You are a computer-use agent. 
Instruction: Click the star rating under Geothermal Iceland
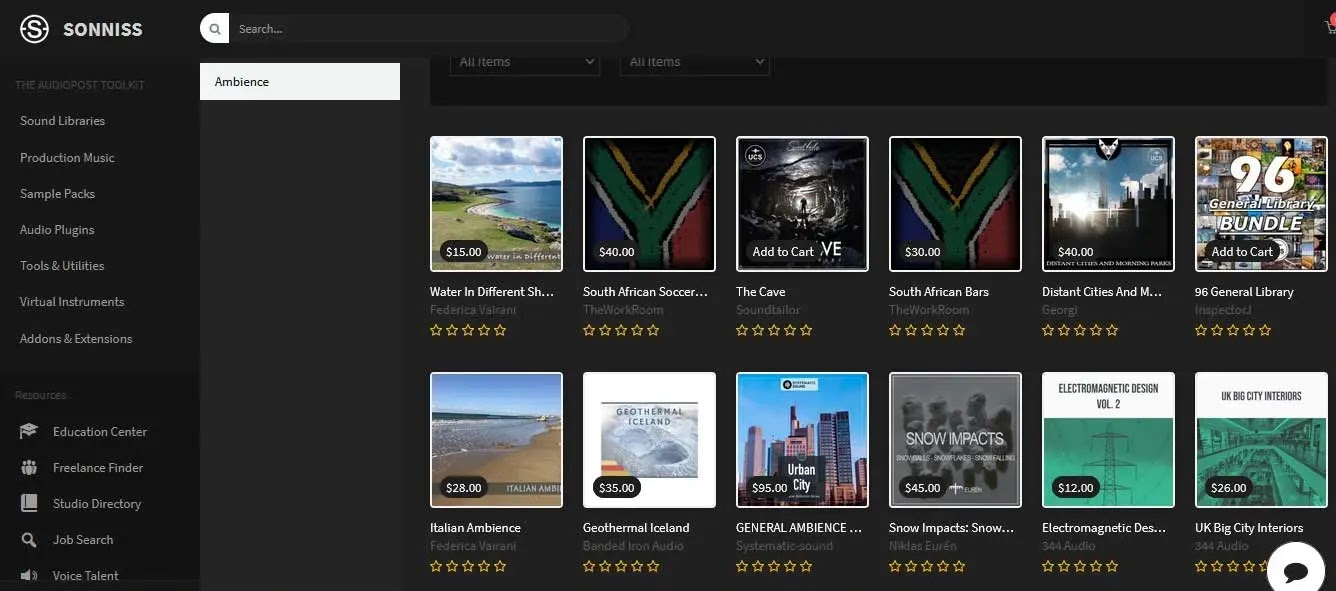pyautogui.click(x=621, y=566)
